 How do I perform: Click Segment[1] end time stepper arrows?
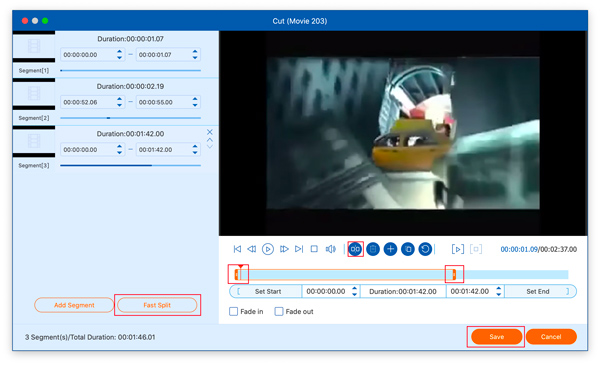(x=195, y=55)
